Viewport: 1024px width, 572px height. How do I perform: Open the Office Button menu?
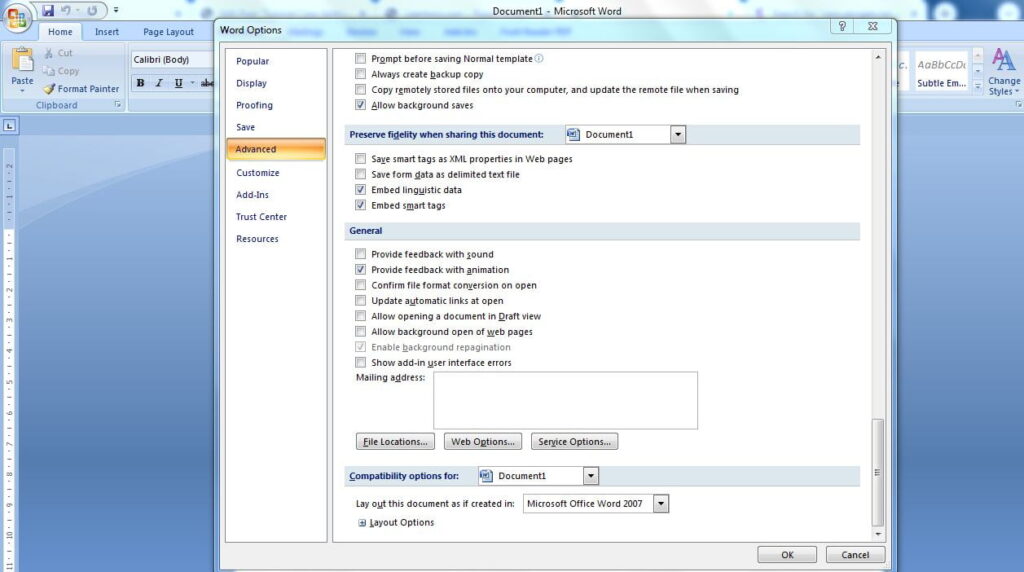18,18
